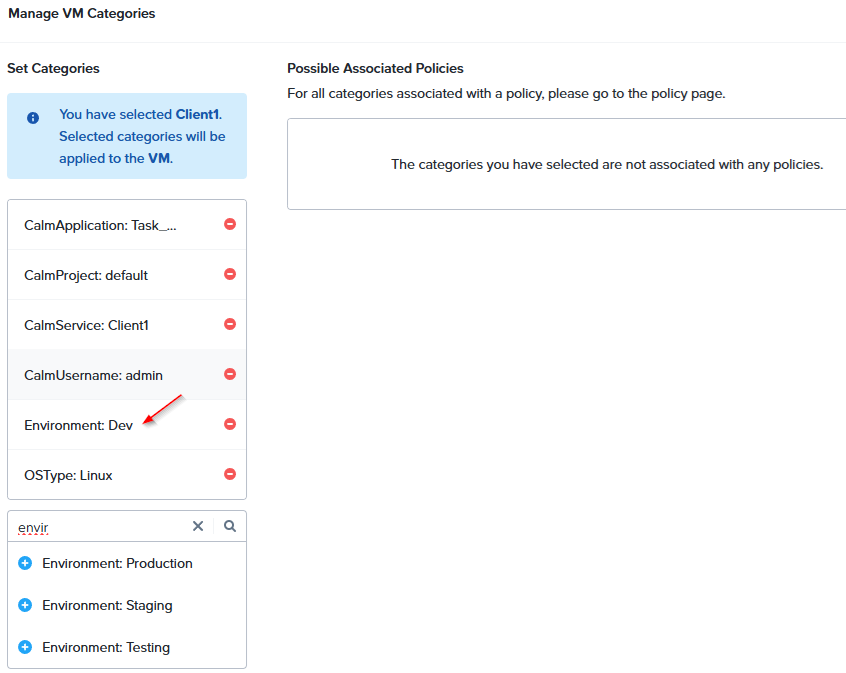The width and height of the screenshot is (846, 673).
Task: Click the info icon in blue banner
Action: [x=33, y=118]
